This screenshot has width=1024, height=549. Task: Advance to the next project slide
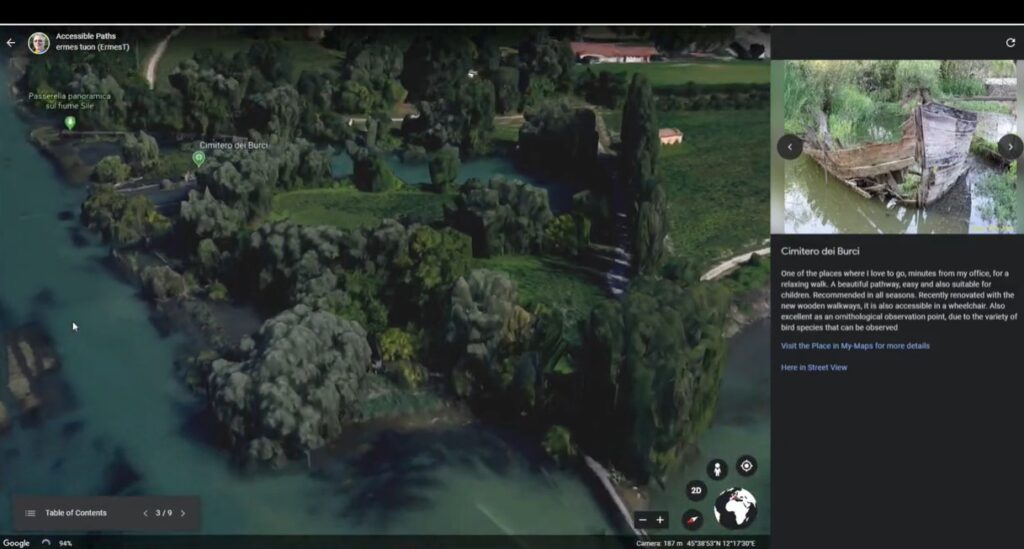pos(183,513)
